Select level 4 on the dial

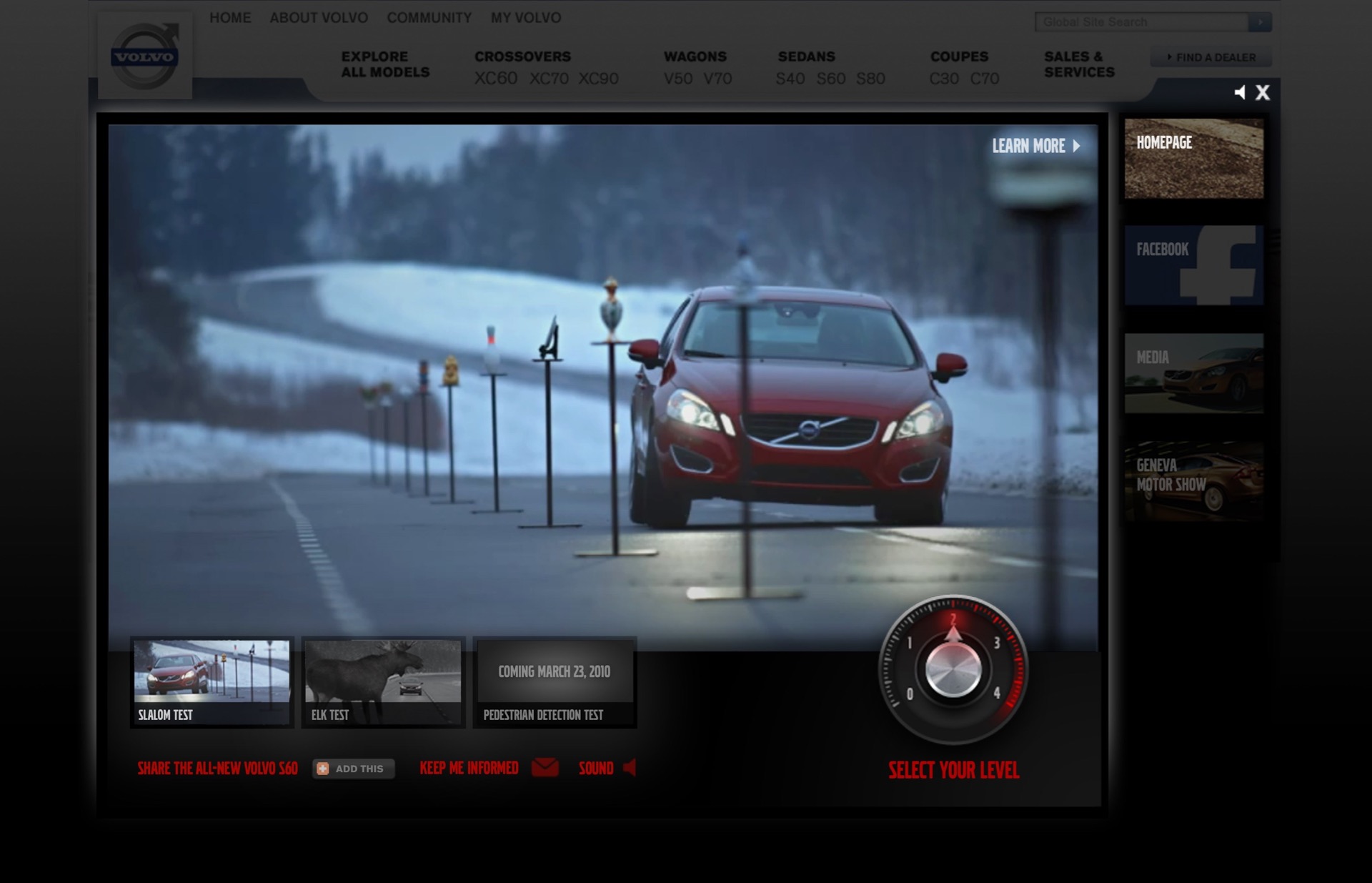tap(996, 692)
